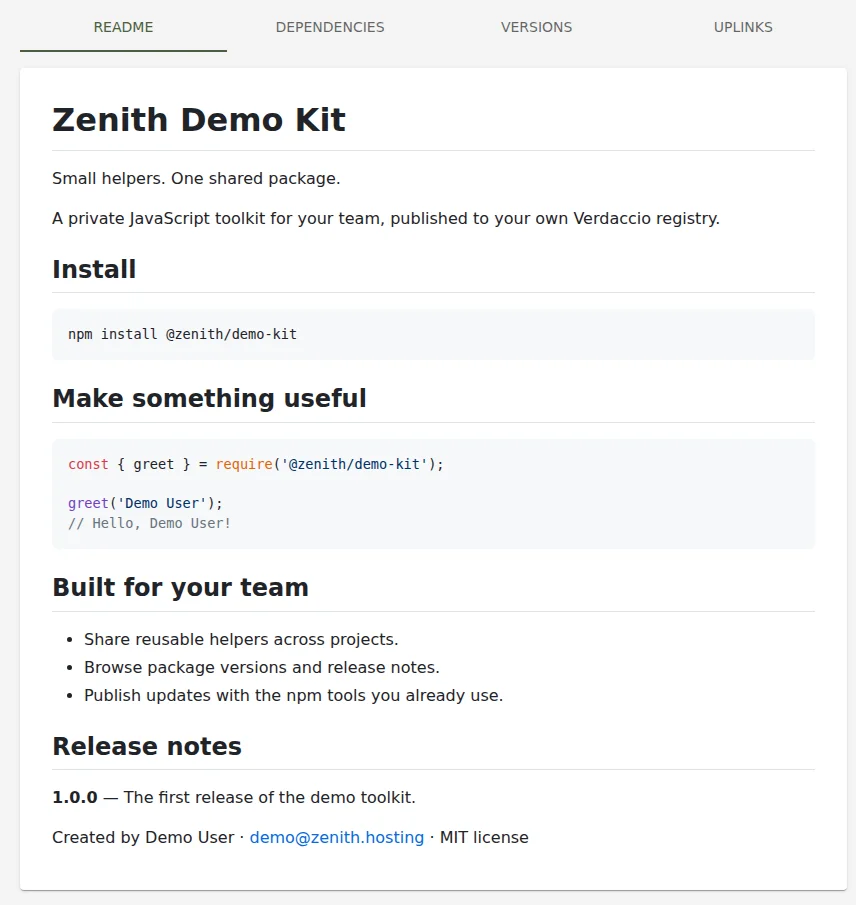Click Browse package versions and release notes bullet
This screenshot has height=905, width=856.
coord(261,667)
